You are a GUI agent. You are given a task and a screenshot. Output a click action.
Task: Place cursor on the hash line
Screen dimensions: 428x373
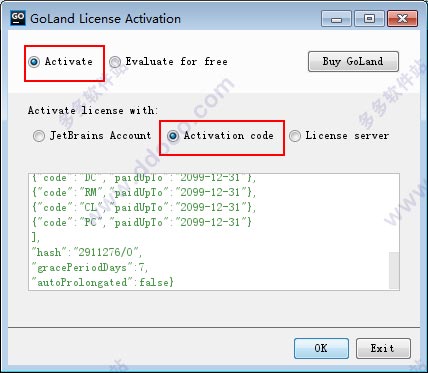(87, 252)
